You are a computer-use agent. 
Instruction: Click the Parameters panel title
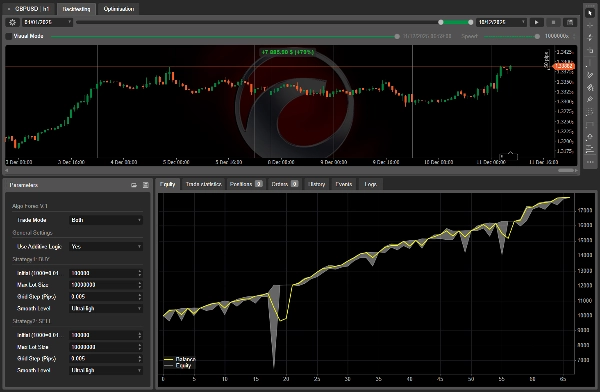click(24, 185)
